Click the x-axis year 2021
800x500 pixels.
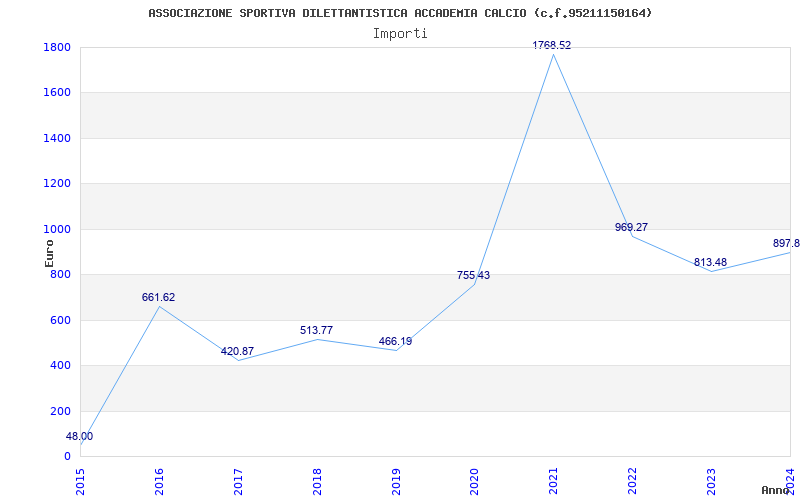(x=554, y=481)
